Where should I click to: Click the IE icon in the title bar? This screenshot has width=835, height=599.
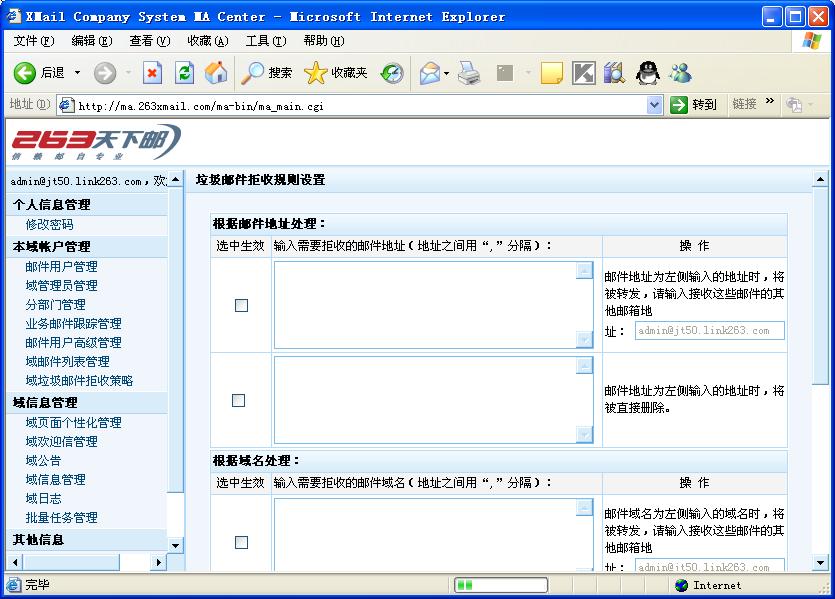point(14,16)
